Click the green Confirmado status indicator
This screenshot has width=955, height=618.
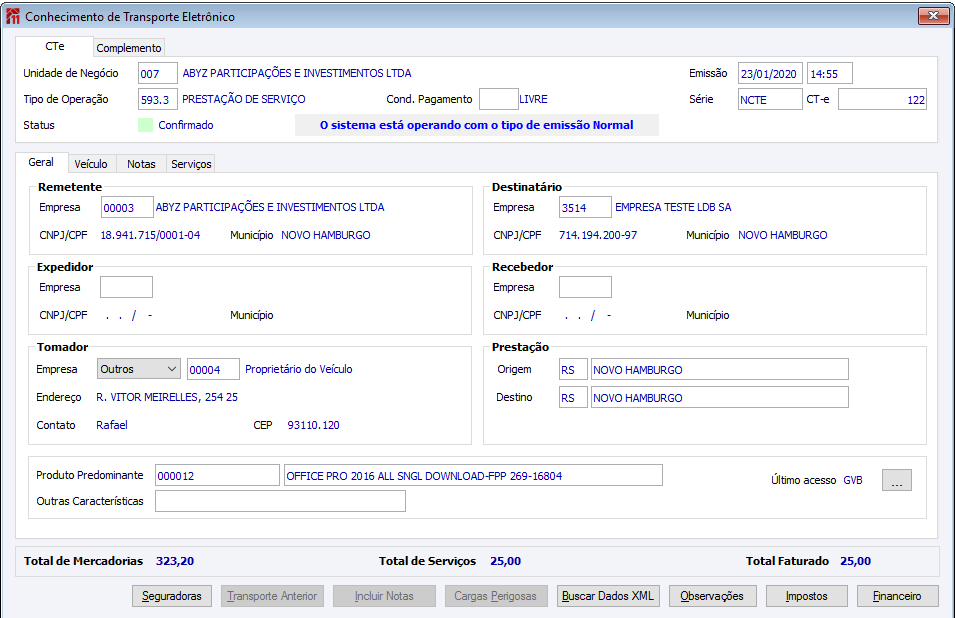[146, 125]
